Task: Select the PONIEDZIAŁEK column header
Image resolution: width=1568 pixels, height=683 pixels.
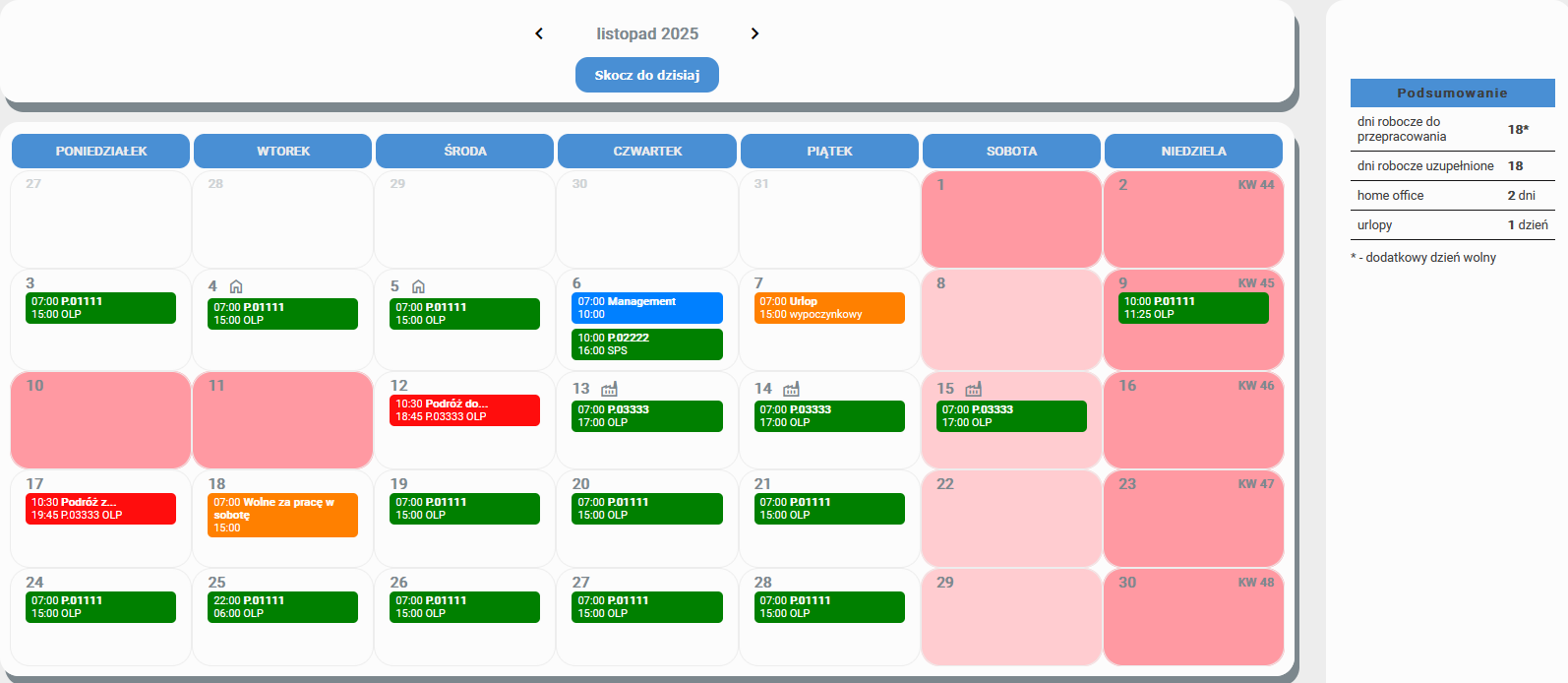Action: [x=100, y=152]
